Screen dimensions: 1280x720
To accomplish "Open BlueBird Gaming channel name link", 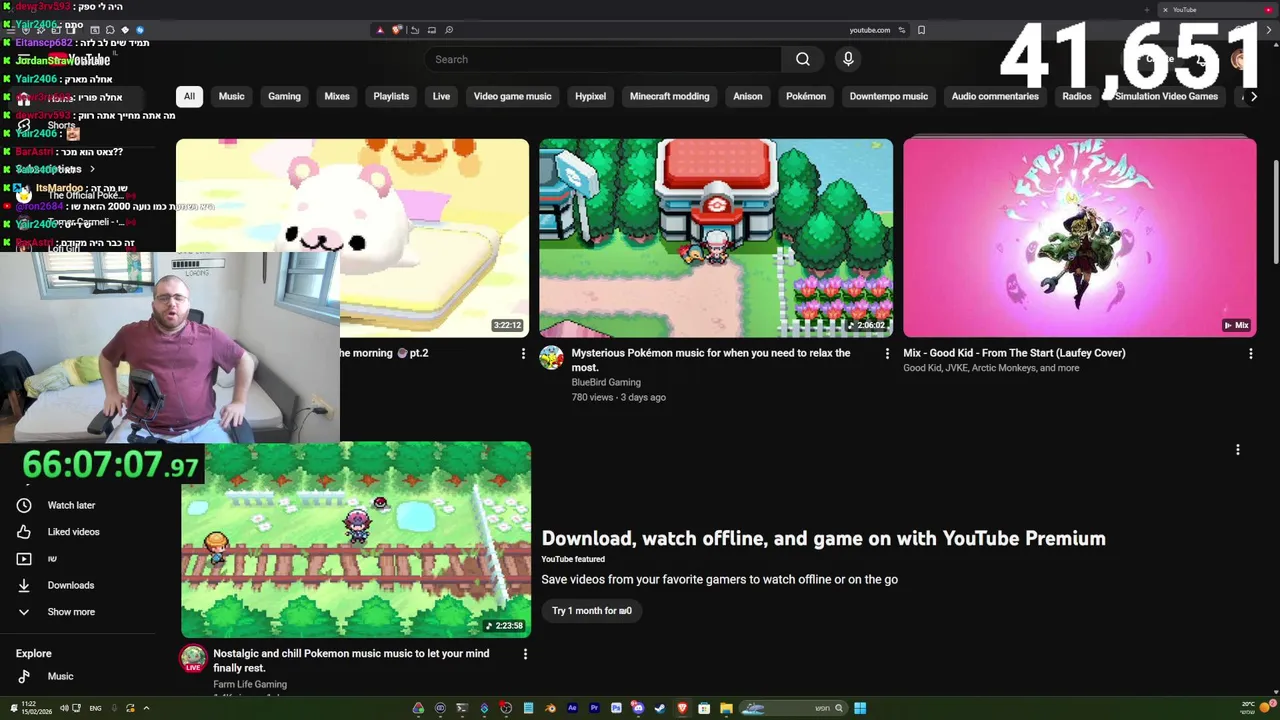I will click(x=606, y=382).
